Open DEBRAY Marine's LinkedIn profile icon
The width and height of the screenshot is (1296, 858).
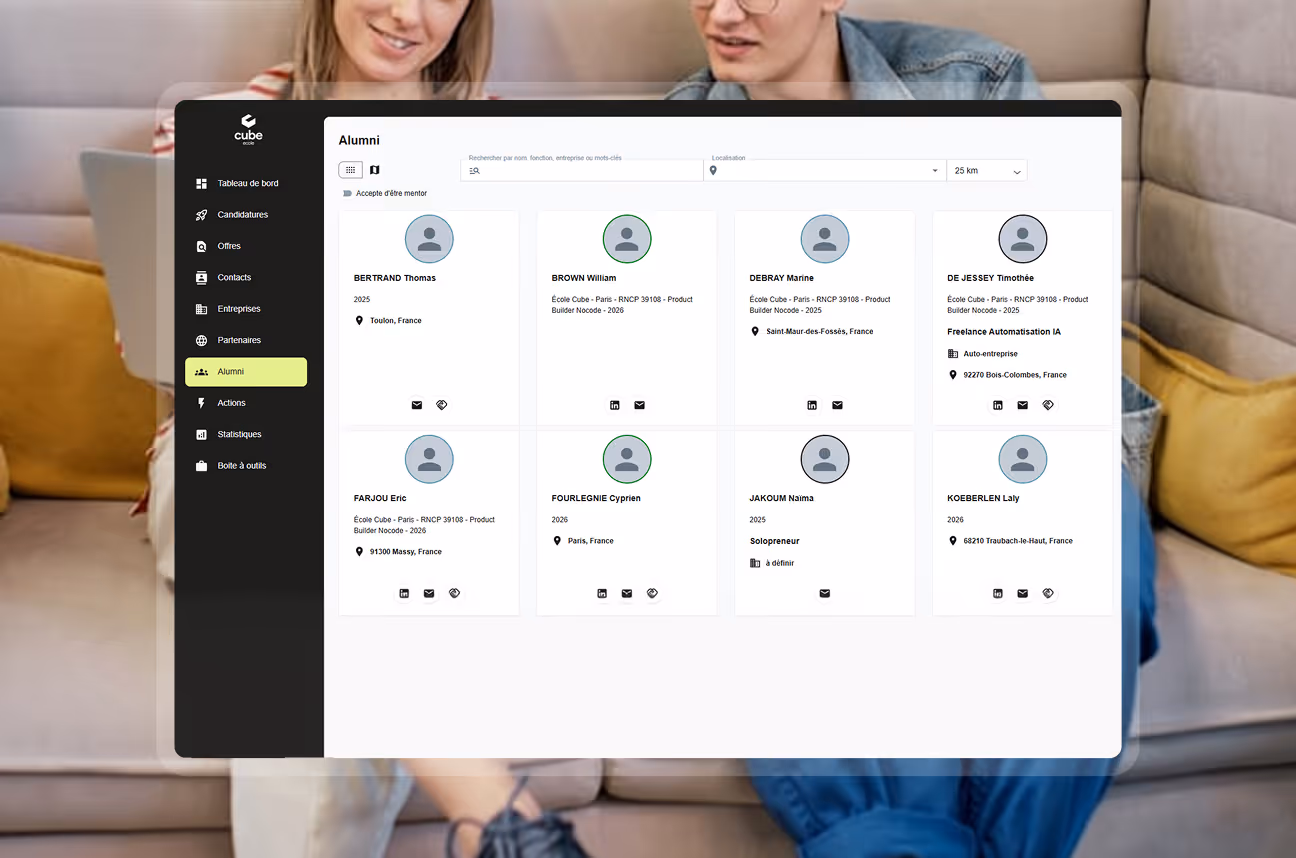click(812, 405)
